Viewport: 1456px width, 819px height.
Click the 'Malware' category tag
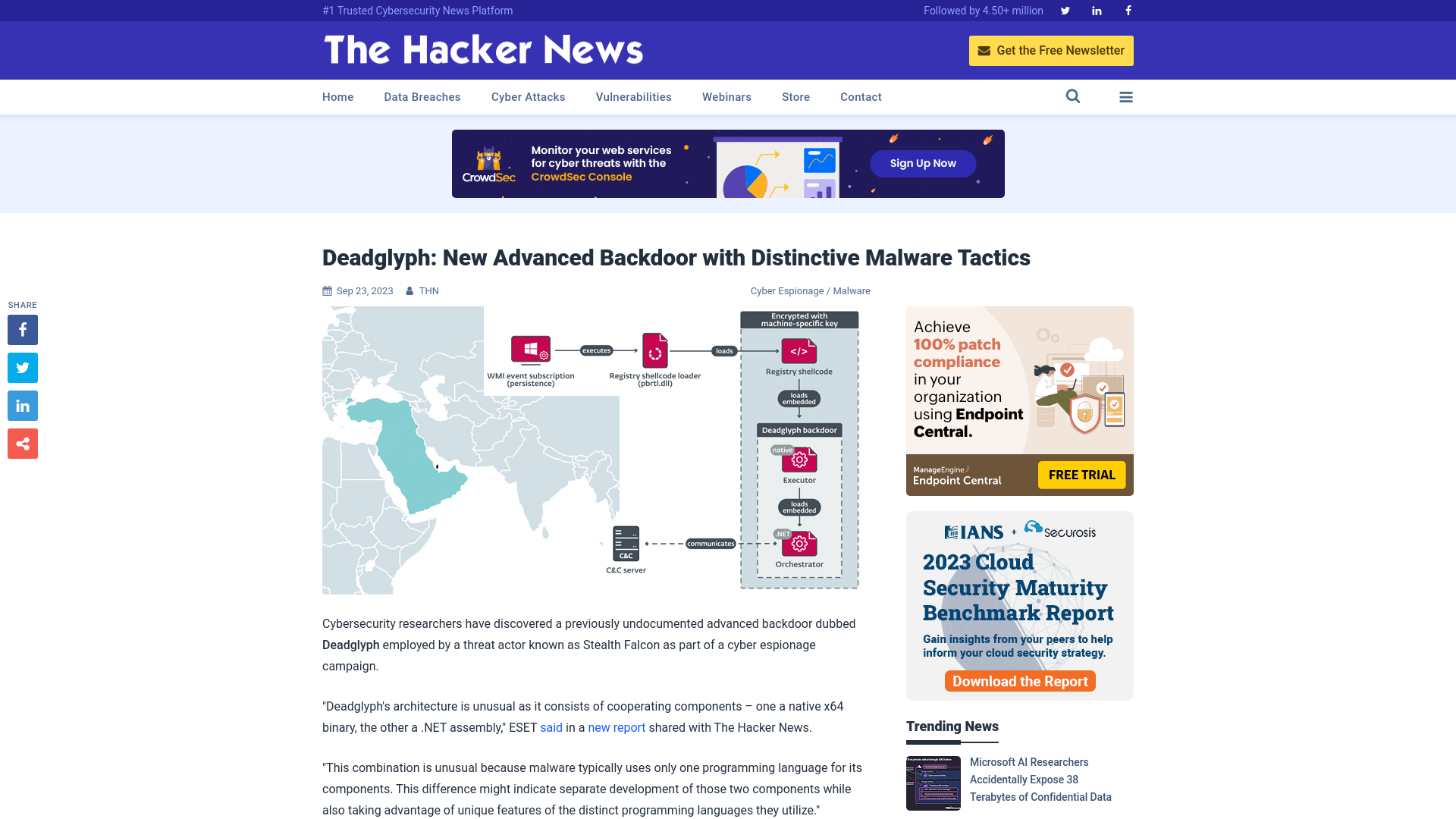tap(851, 290)
